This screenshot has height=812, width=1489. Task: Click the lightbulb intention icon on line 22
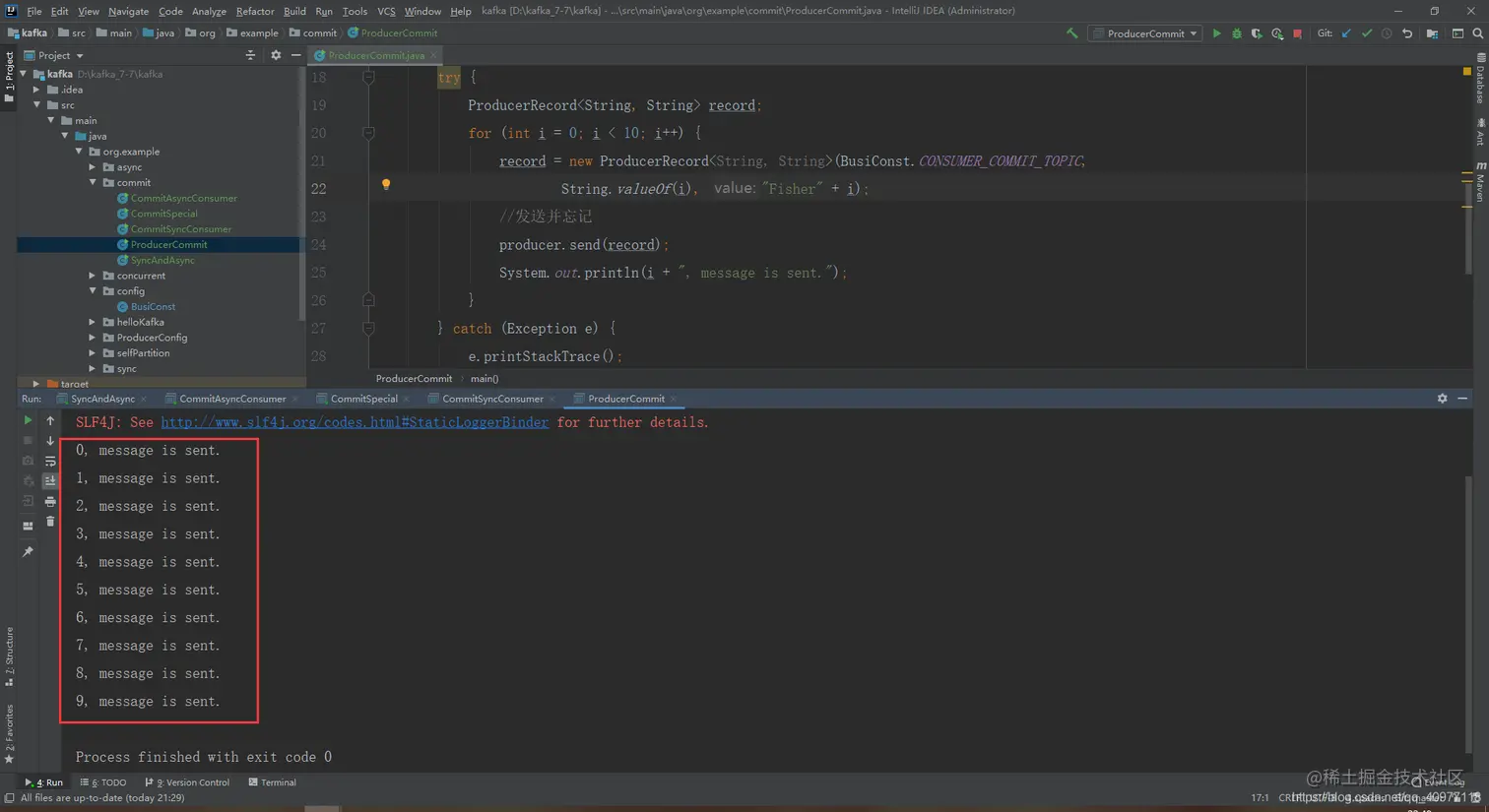pos(386,184)
